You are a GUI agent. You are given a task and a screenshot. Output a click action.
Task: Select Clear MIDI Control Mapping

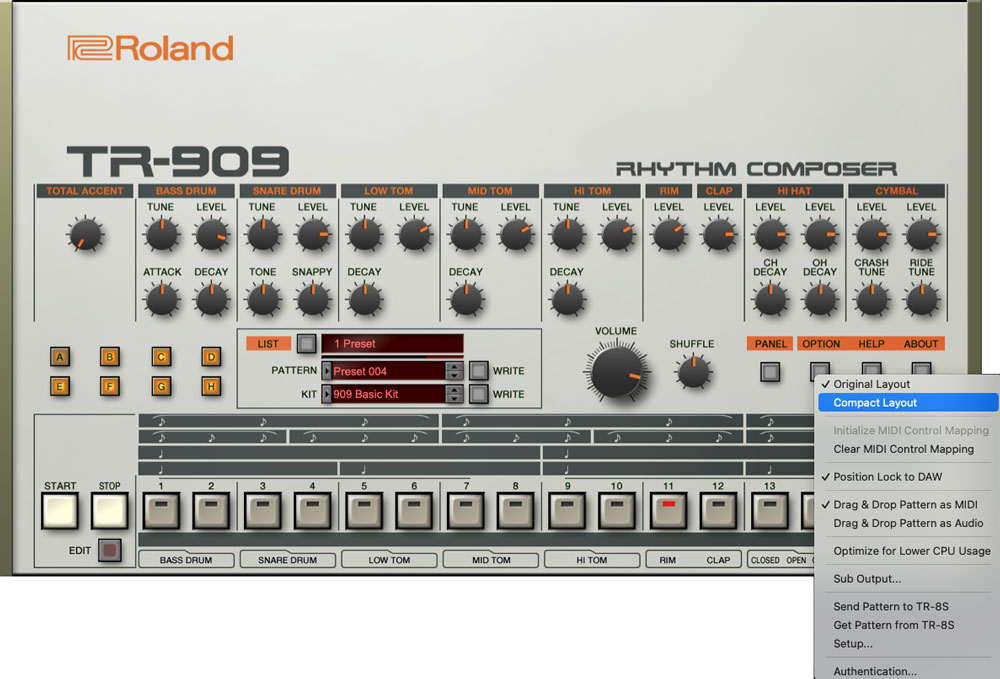(908, 449)
